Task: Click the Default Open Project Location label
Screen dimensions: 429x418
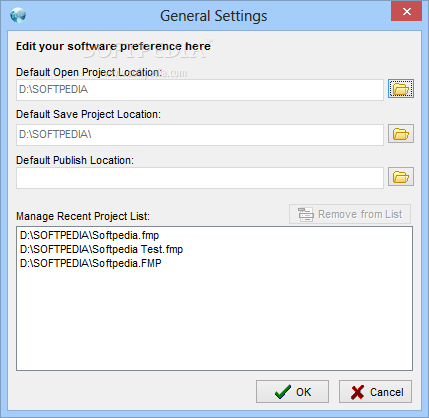Action: point(89,72)
